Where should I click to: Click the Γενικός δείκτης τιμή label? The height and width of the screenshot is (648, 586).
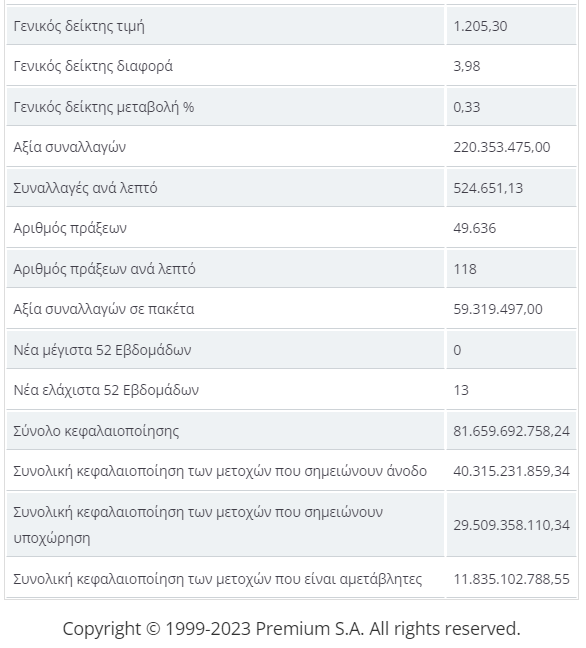[x=79, y=26]
